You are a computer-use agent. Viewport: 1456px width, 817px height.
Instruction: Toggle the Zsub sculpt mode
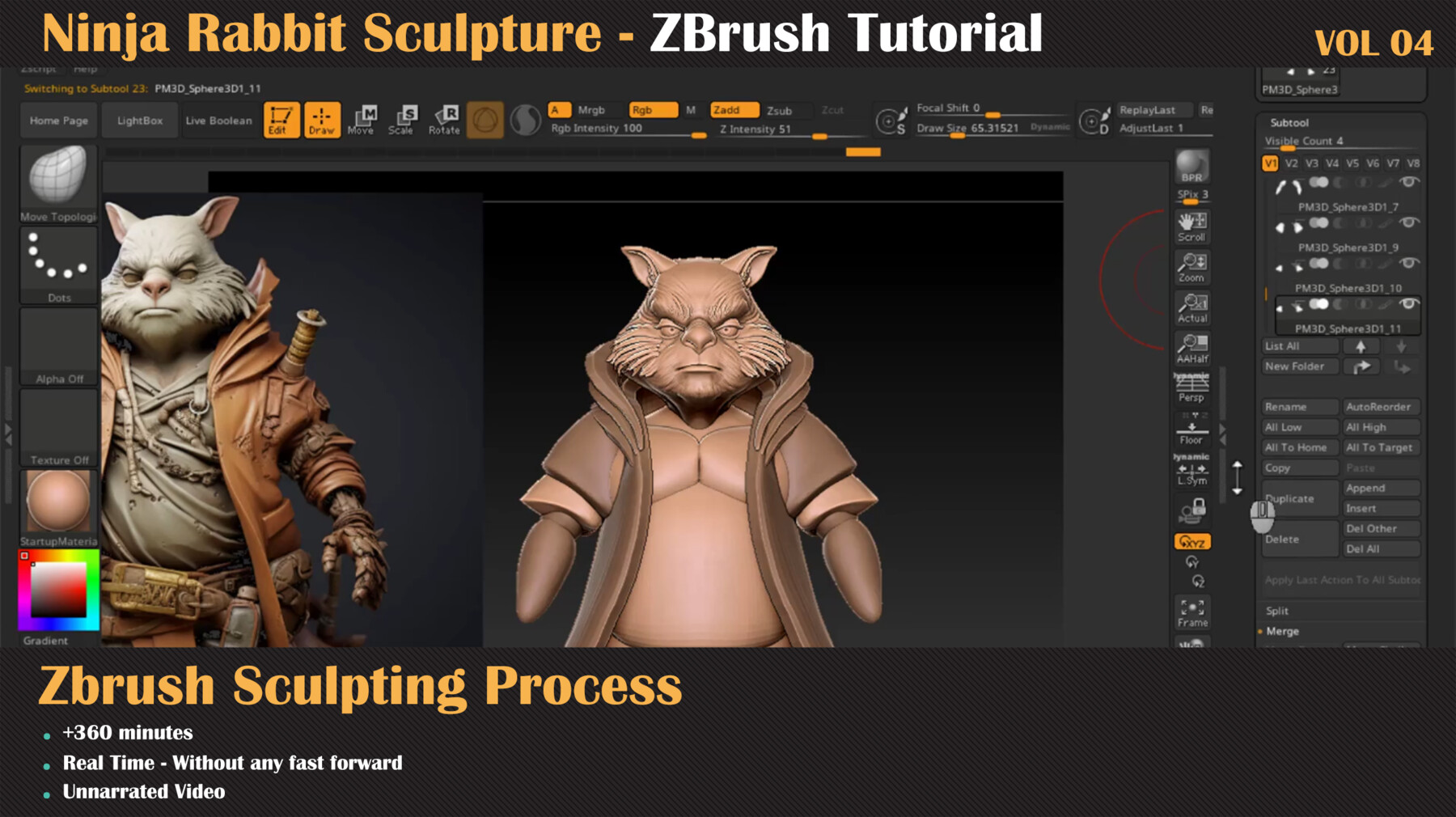click(779, 111)
